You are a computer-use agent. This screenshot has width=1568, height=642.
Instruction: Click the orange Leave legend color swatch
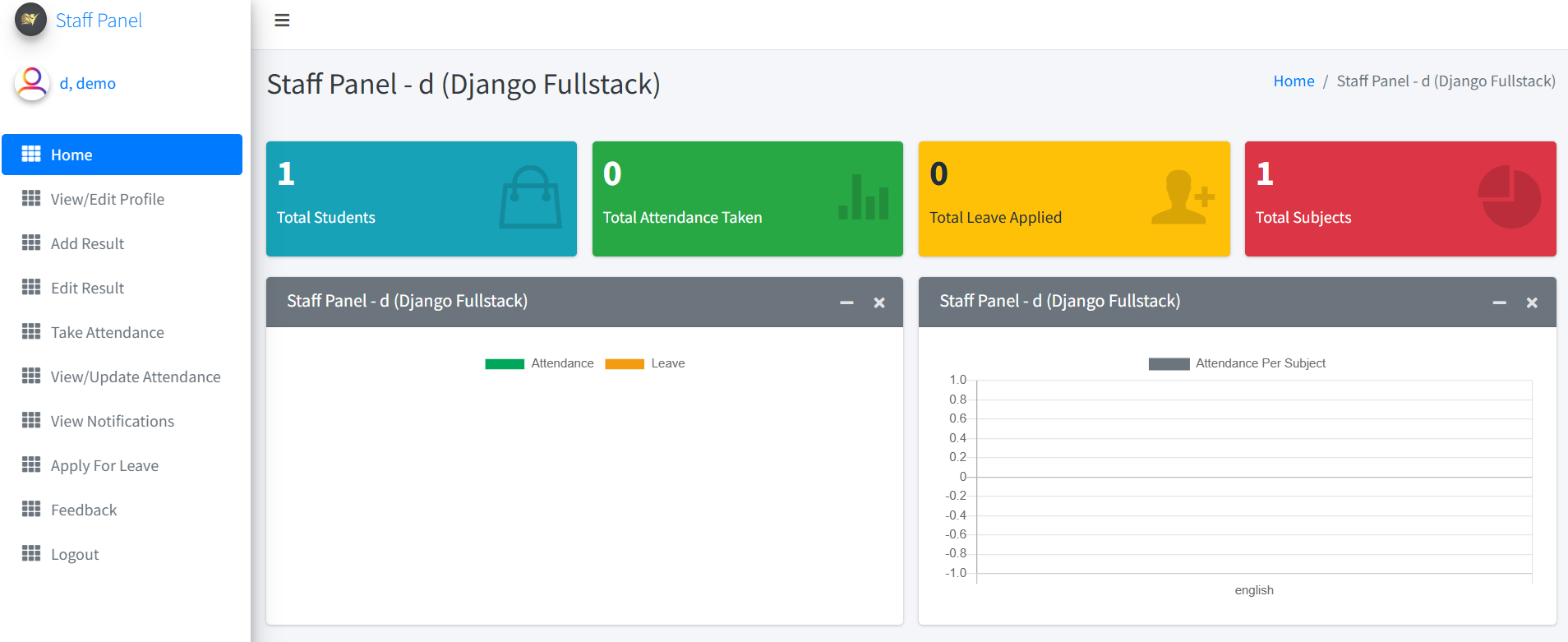625,364
